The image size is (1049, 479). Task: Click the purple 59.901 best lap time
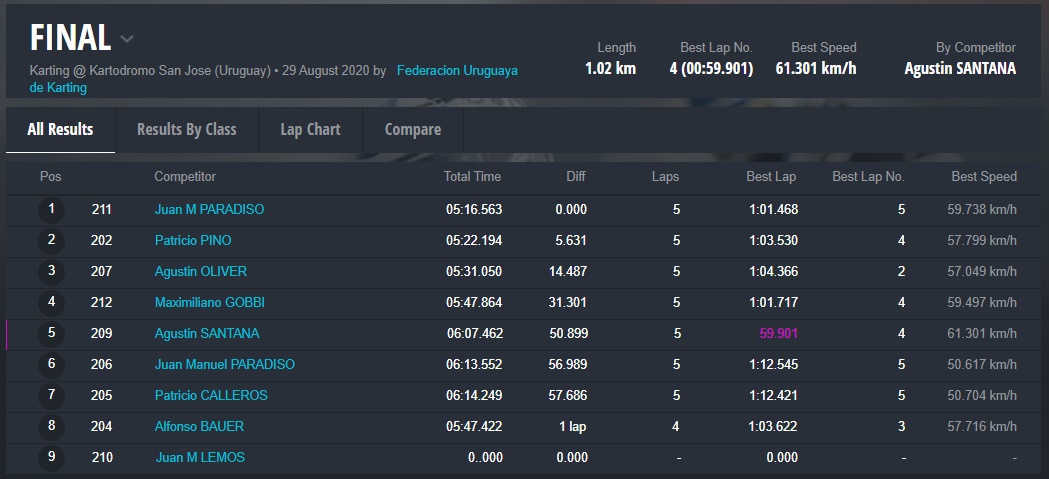(x=777, y=334)
